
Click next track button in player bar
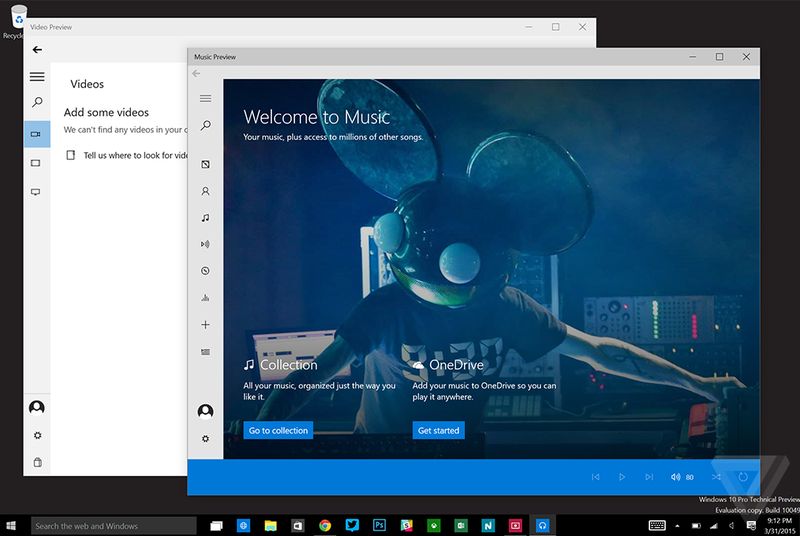649,477
